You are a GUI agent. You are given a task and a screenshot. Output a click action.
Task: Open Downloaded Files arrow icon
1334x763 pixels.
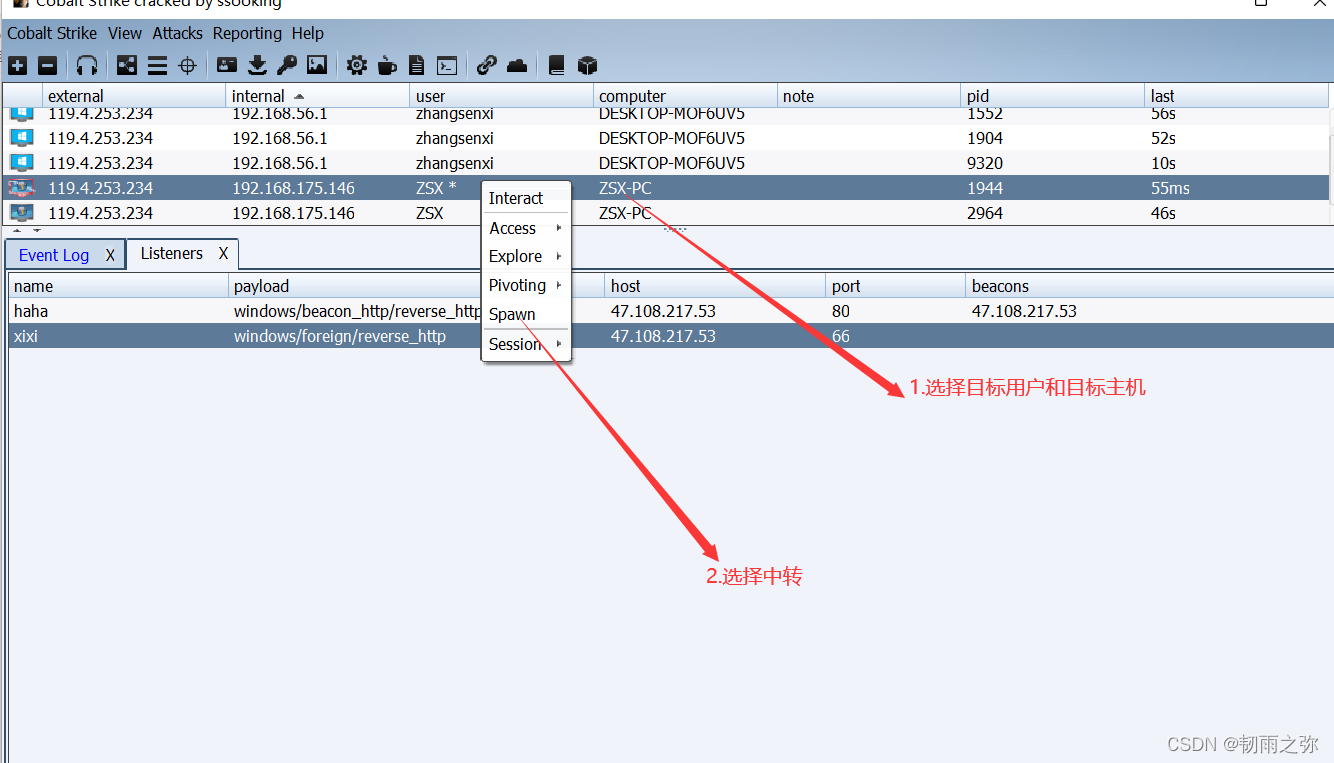pyautogui.click(x=257, y=66)
